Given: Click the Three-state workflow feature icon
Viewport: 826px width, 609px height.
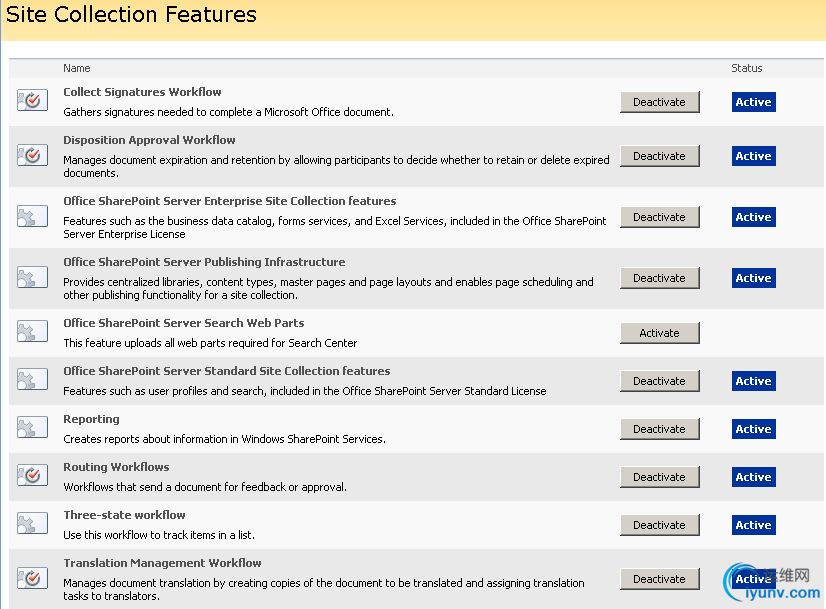Looking at the screenshot, I should click(32, 525).
